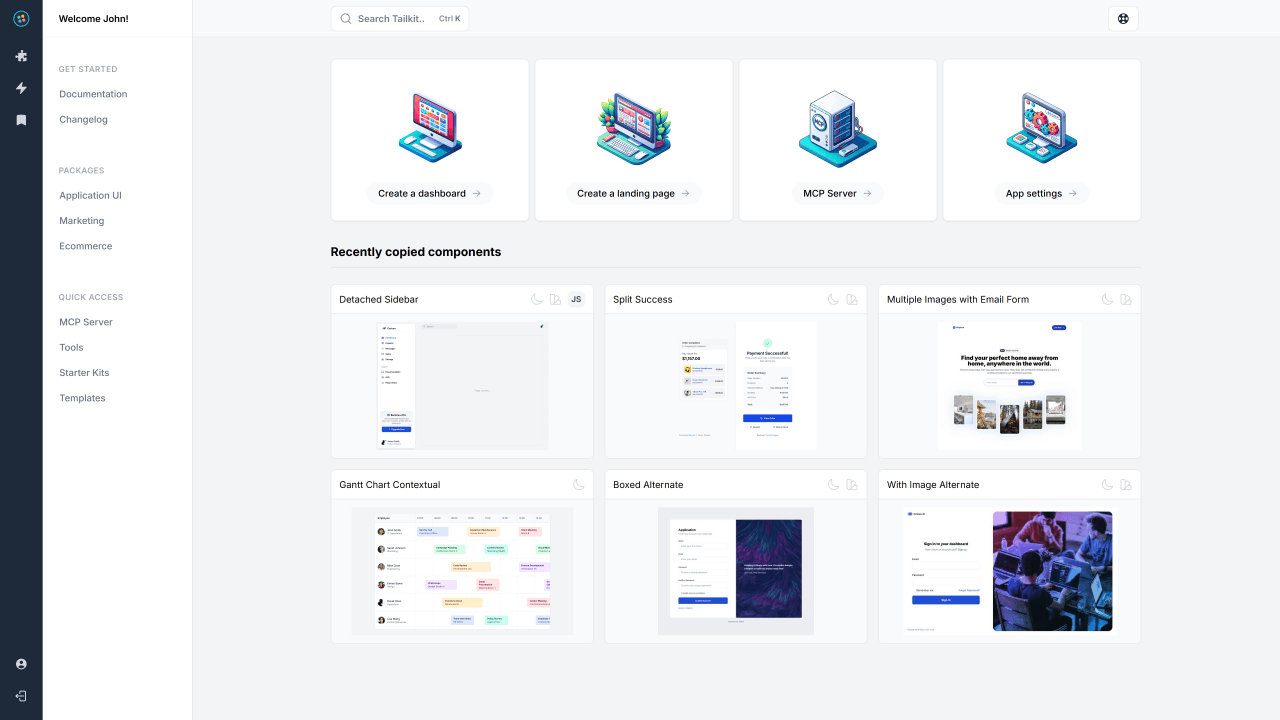This screenshot has height=720, width=1280.
Task: Click the With Image Alternate title
Action: [x=933, y=484]
